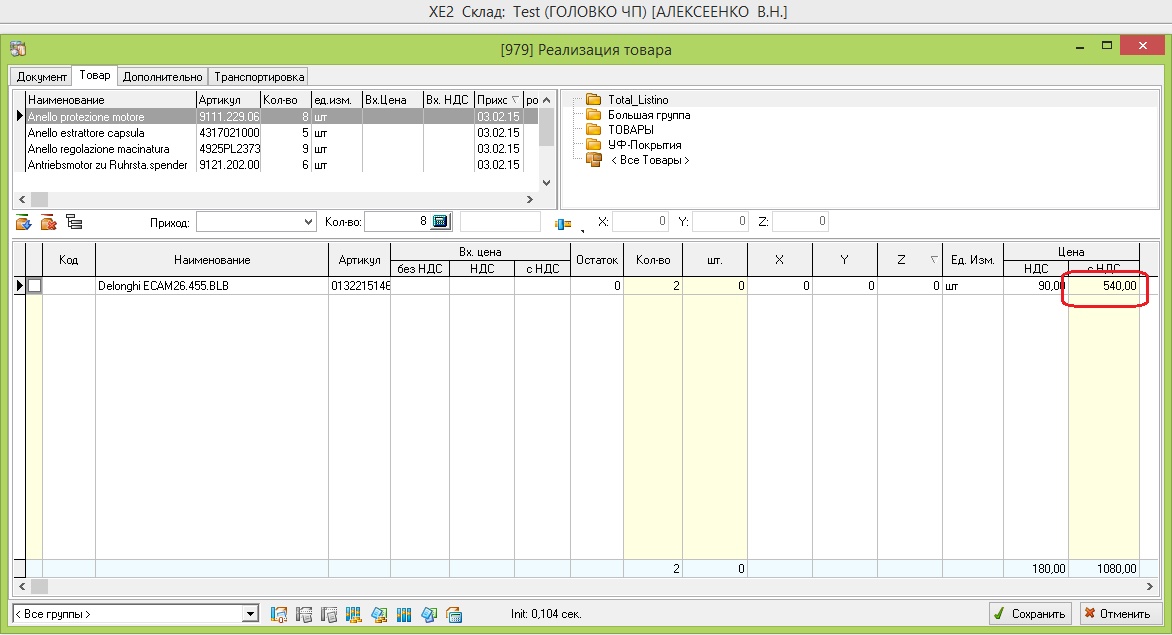Image resolution: width=1172 pixels, height=635 pixels.
Task: Click first toolbar icon right of Все группы dropdown
Action: (280, 614)
